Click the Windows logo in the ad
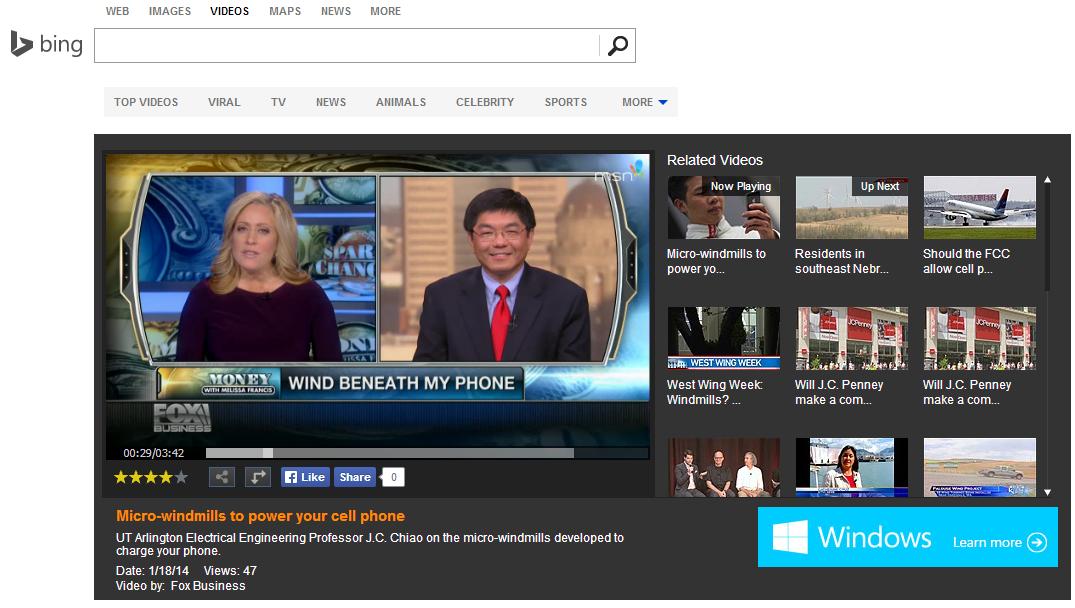 tap(790, 538)
